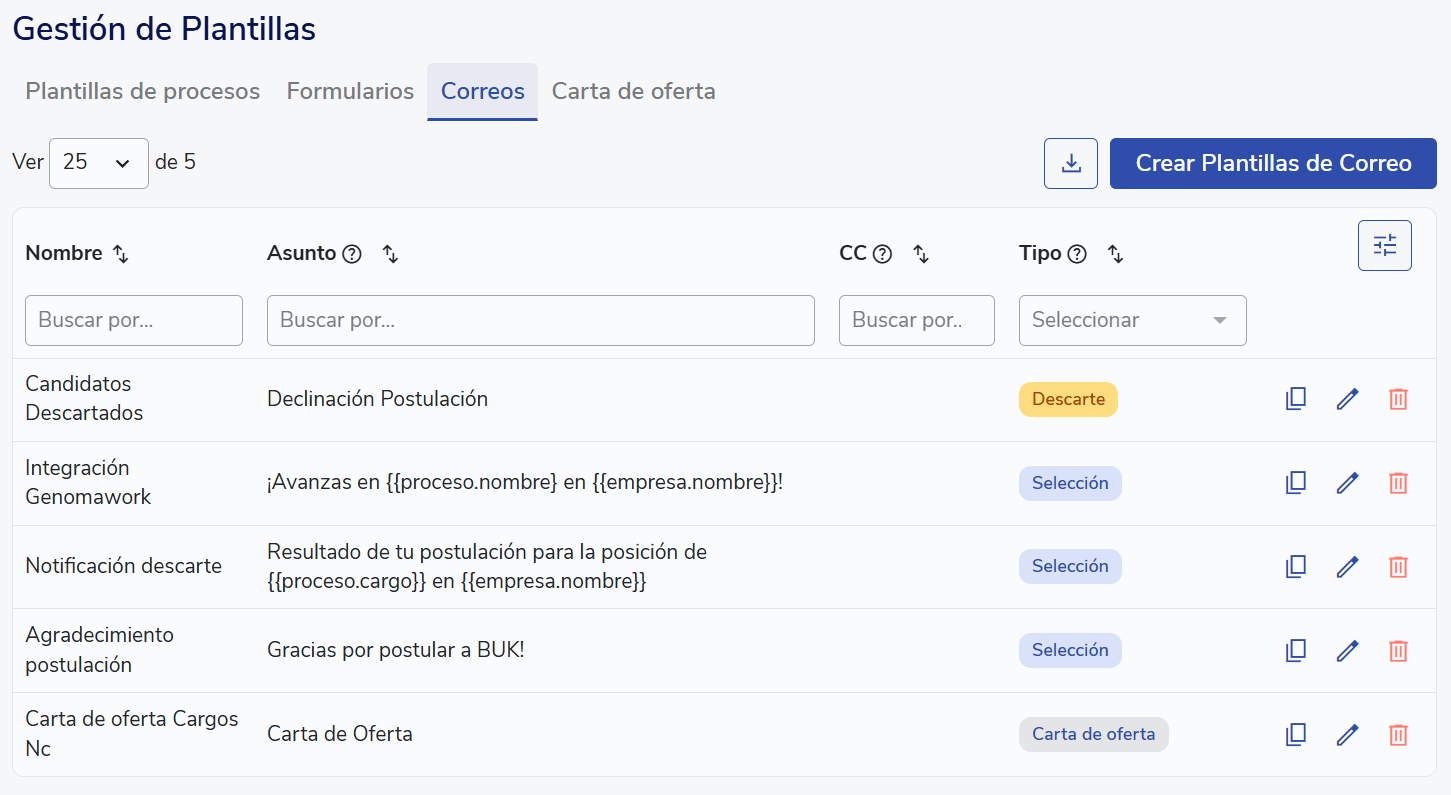Copy the Agradecimiento postulación template
Image resolution: width=1451 pixels, height=795 pixels.
coord(1295,651)
